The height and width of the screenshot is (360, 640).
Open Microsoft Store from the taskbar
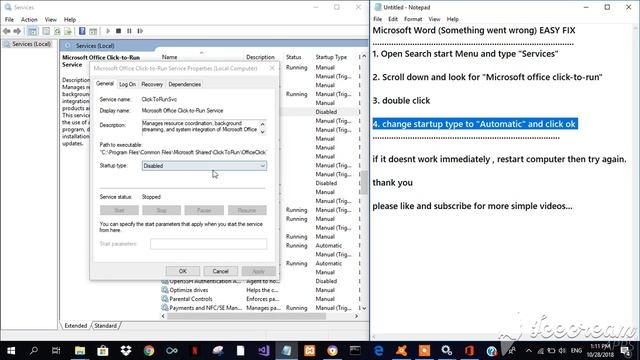click(103, 351)
